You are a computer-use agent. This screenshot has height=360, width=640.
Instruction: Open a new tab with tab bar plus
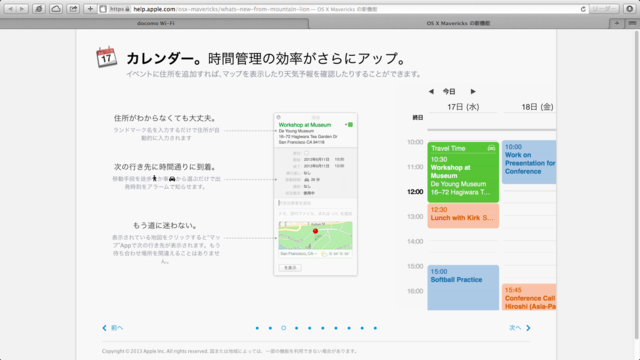[x=617, y=23]
